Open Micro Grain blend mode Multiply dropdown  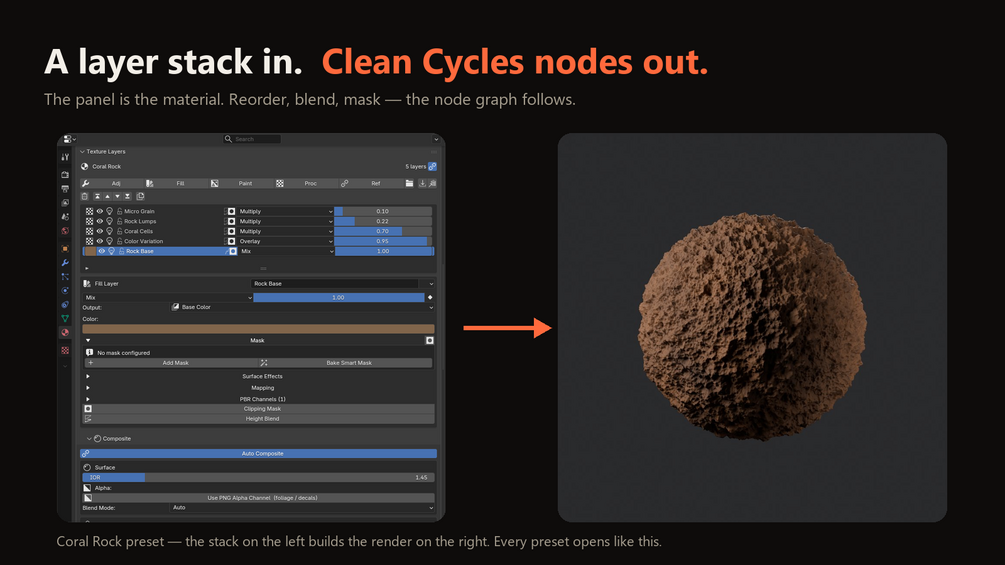(285, 211)
